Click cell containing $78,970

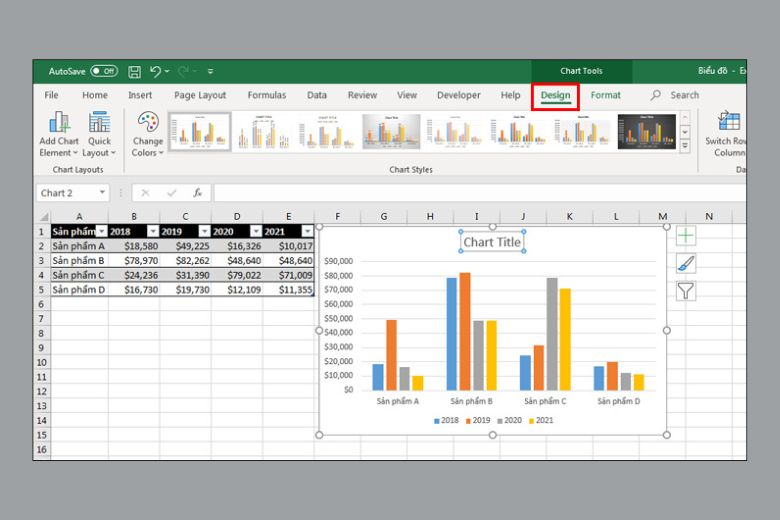click(x=134, y=261)
